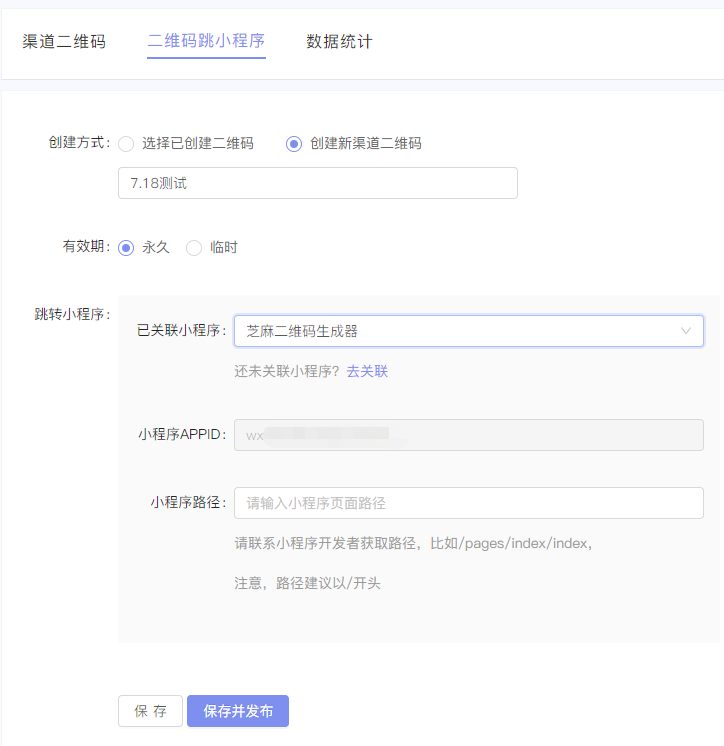The height and width of the screenshot is (746, 724).
Task: Click the 跳转小程序 label
Action: [x=73, y=314]
